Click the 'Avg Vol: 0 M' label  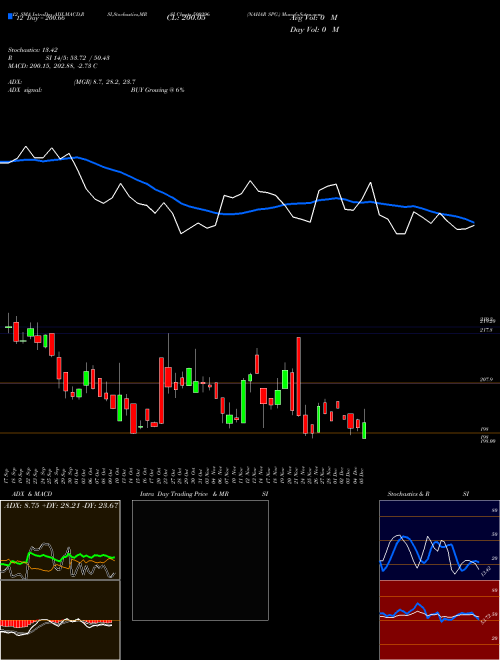[314, 18]
